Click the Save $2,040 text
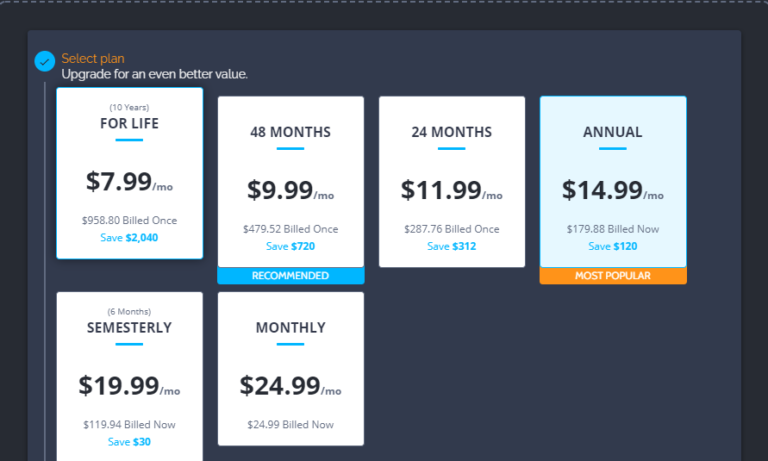 129,238
